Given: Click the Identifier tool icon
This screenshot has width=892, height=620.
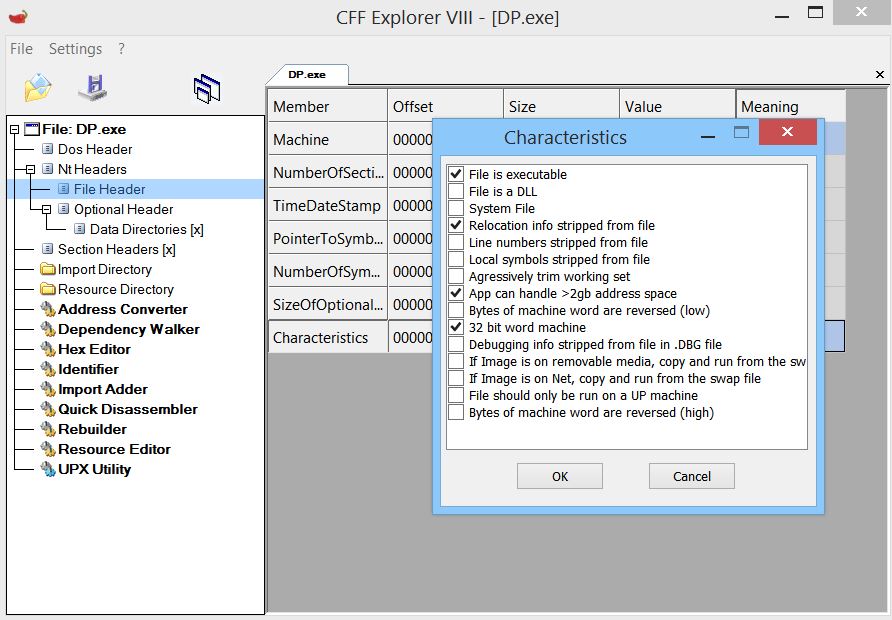Looking at the screenshot, I should coord(48,369).
